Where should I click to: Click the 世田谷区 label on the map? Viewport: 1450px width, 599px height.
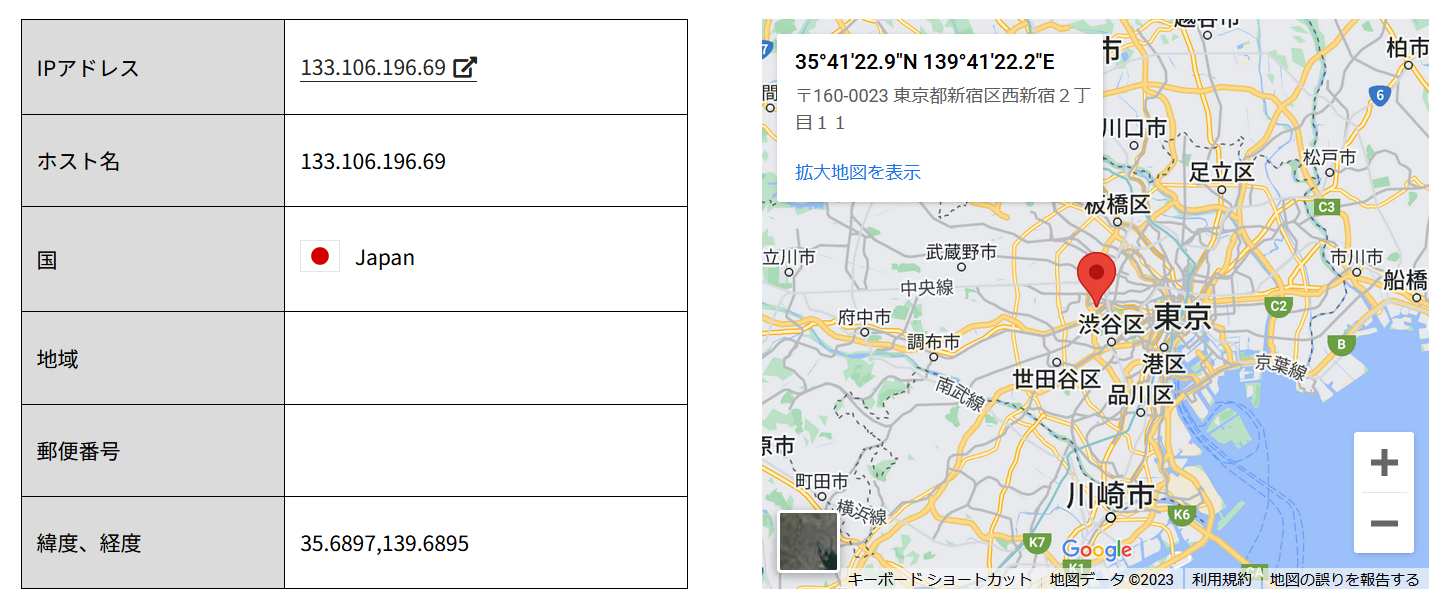point(1057,379)
